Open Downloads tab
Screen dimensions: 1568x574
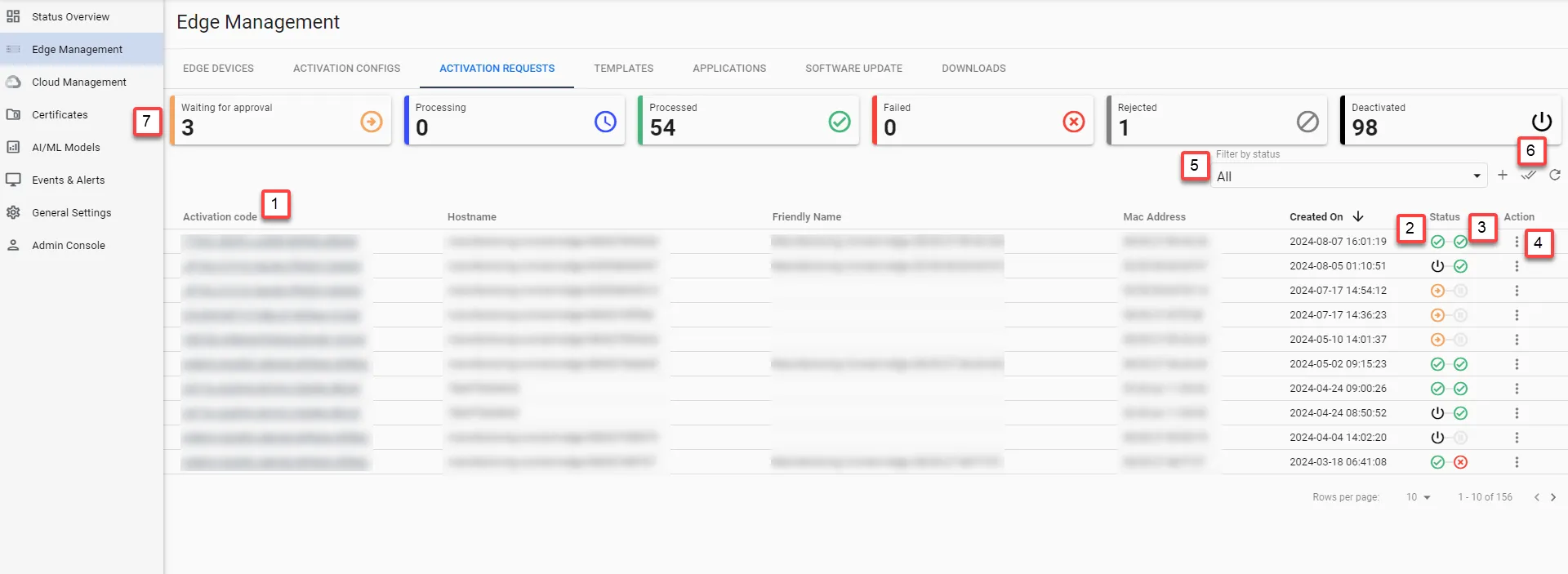click(973, 69)
